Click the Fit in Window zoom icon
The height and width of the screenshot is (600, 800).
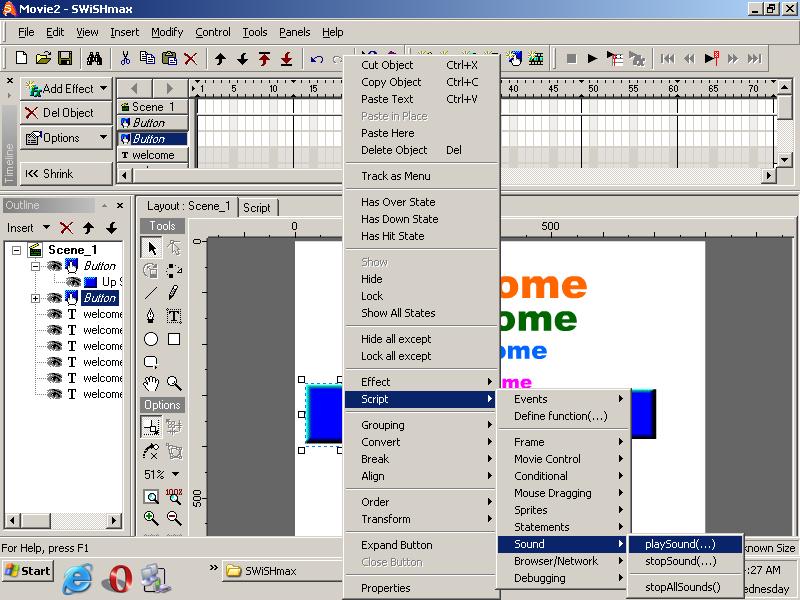click(x=151, y=496)
